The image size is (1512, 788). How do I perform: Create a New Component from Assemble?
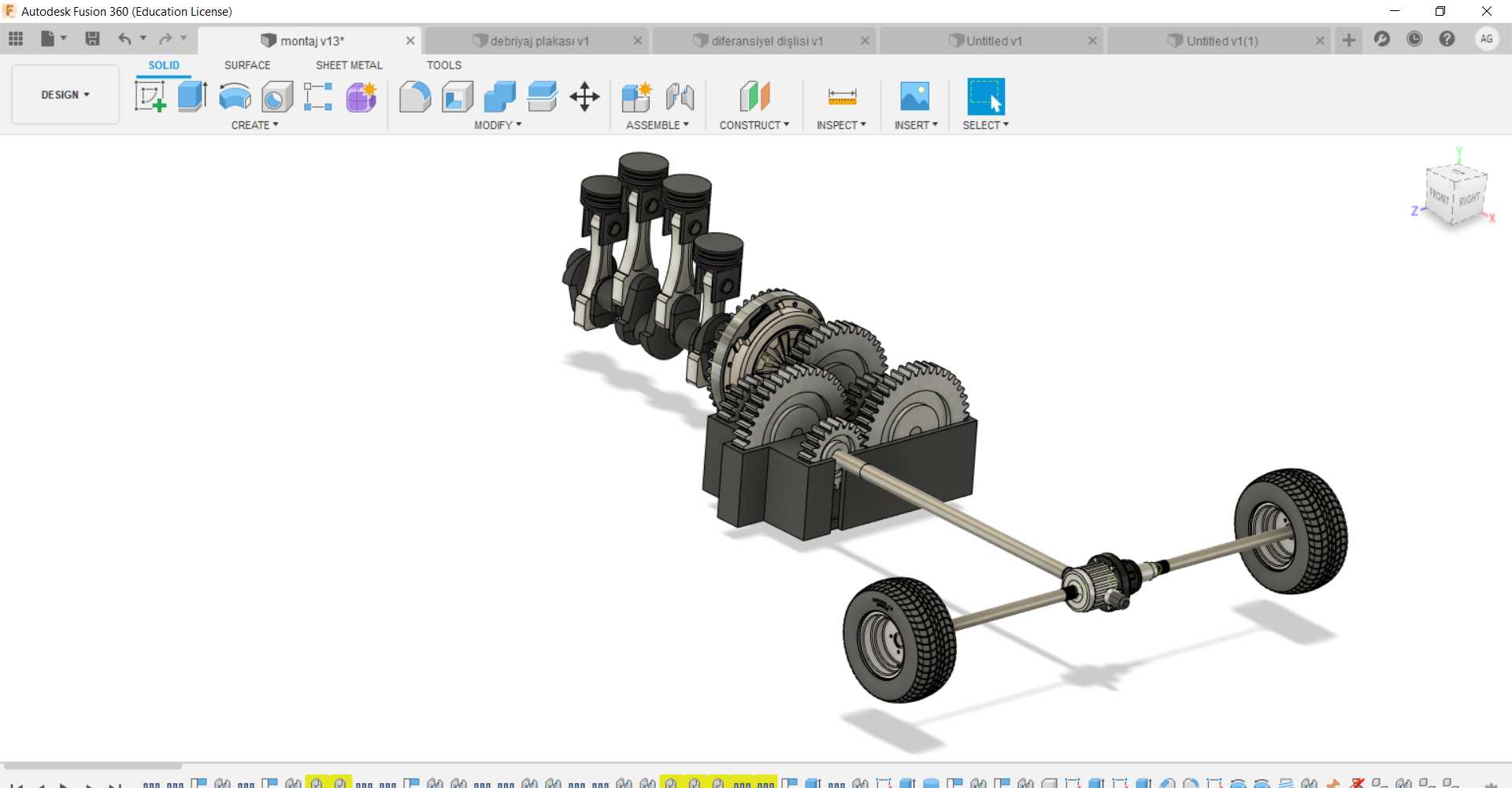(x=636, y=97)
